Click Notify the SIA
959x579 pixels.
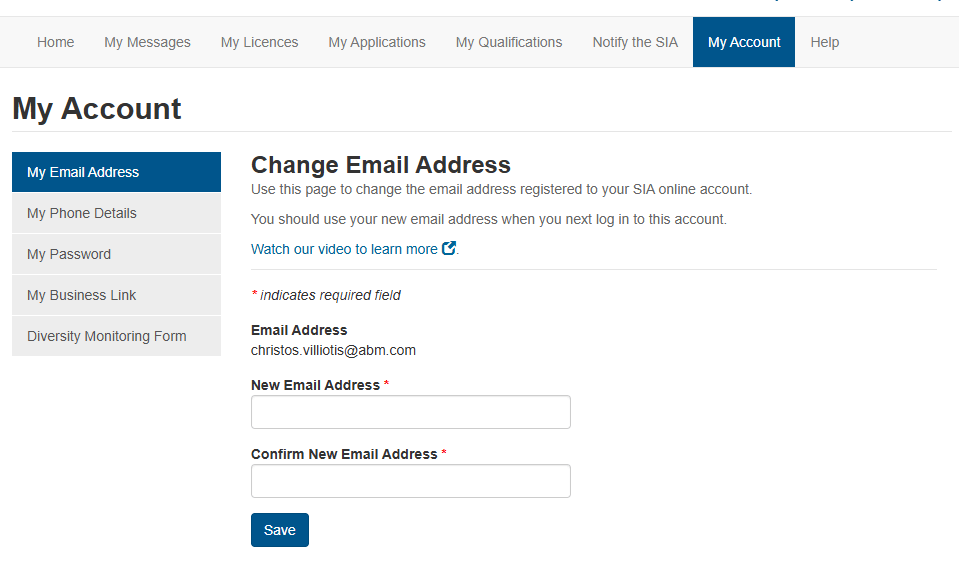coord(635,42)
